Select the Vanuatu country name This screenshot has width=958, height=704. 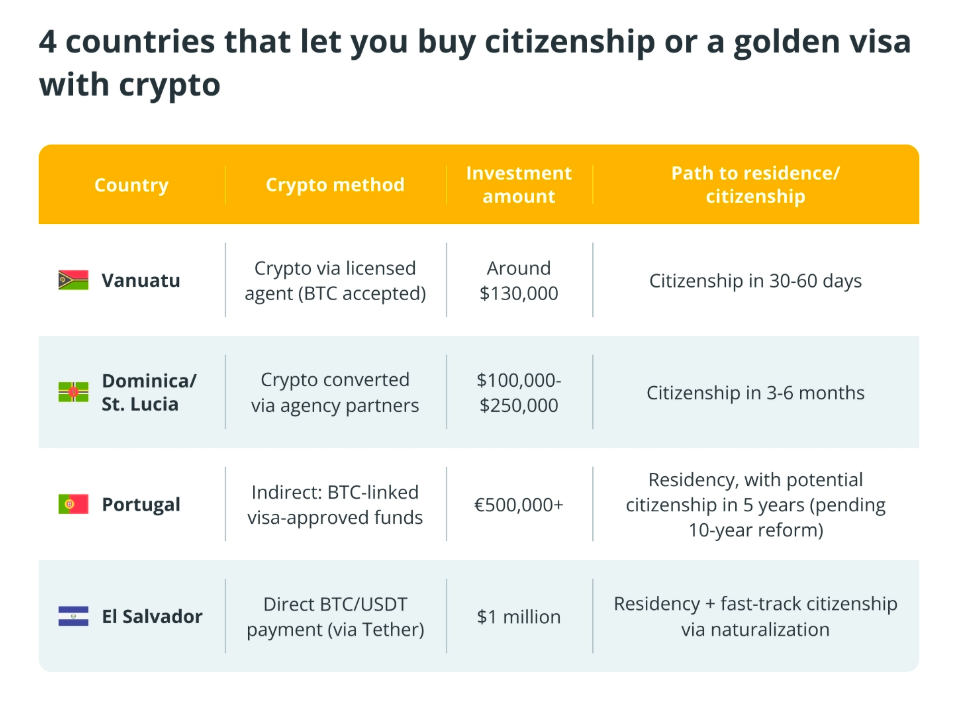pos(141,280)
